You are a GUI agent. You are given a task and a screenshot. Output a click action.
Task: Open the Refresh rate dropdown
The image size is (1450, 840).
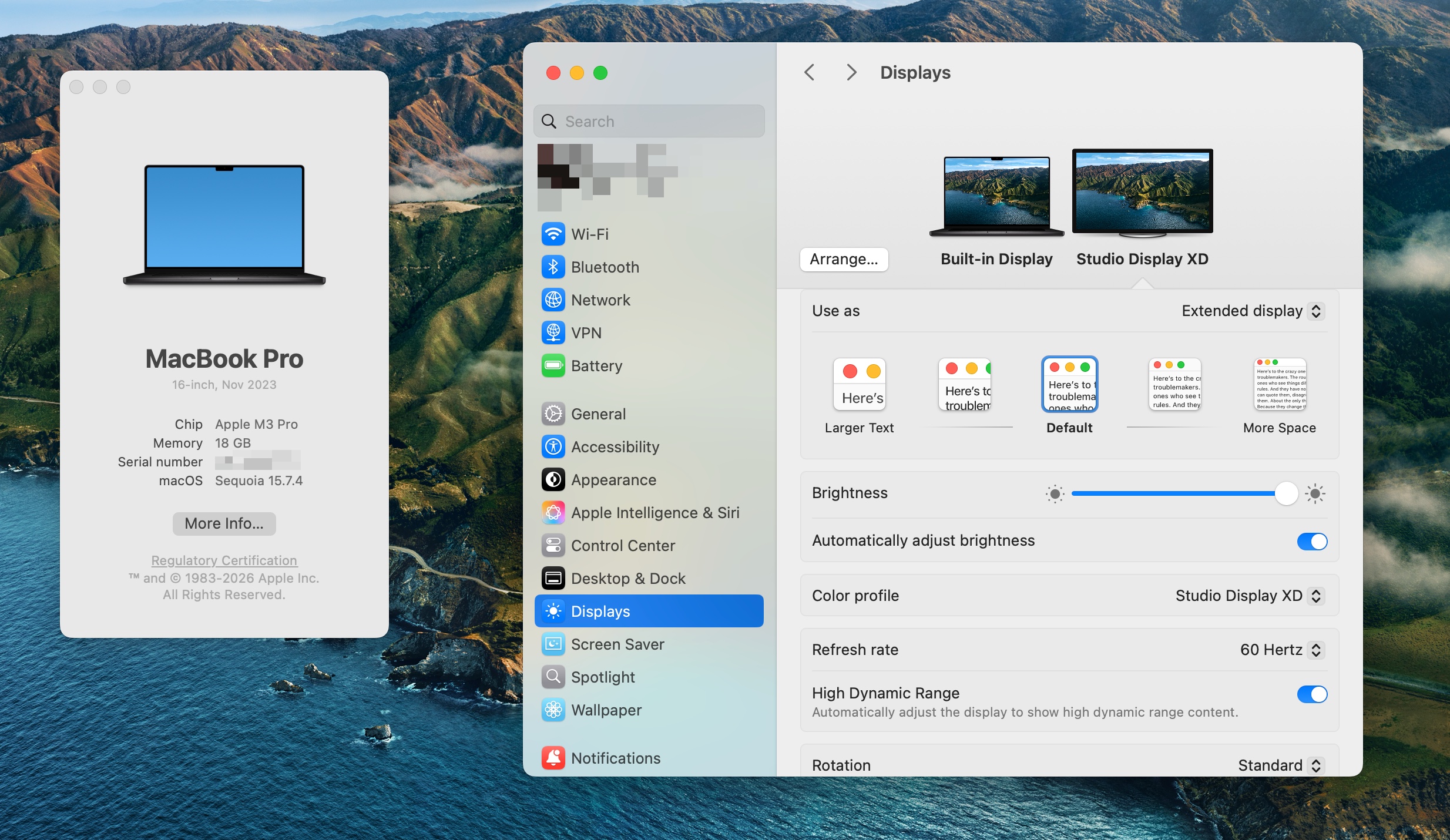(1282, 650)
